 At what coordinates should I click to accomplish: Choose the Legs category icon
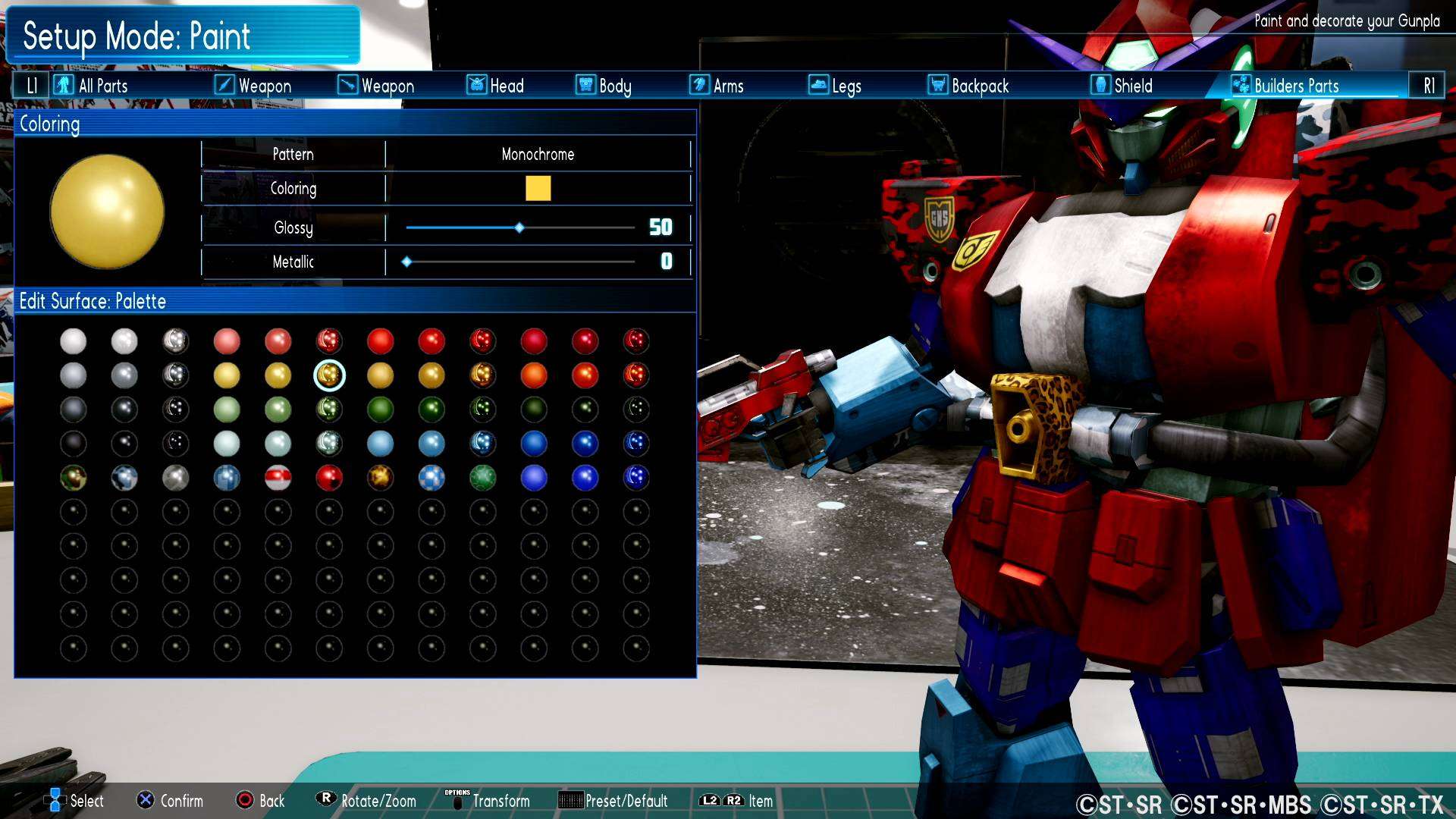coord(818,85)
